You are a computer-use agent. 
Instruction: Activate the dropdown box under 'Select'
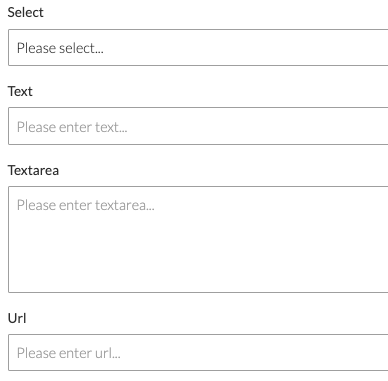pyautogui.click(x=198, y=48)
